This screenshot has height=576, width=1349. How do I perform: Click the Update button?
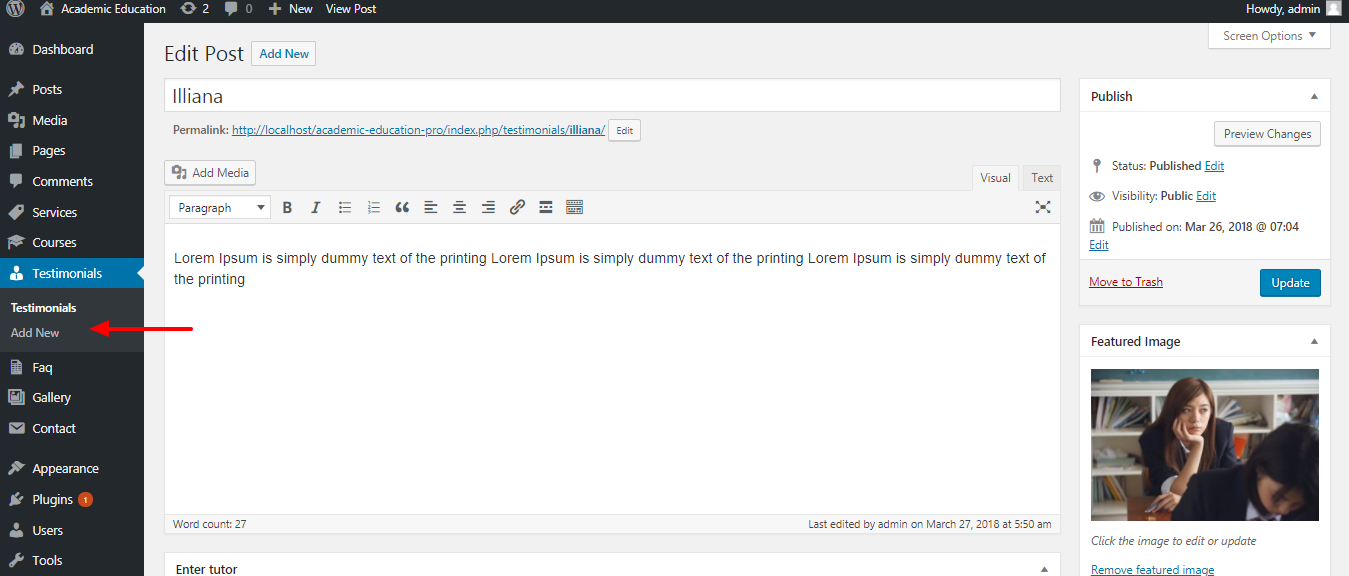tap(1290, 283)
